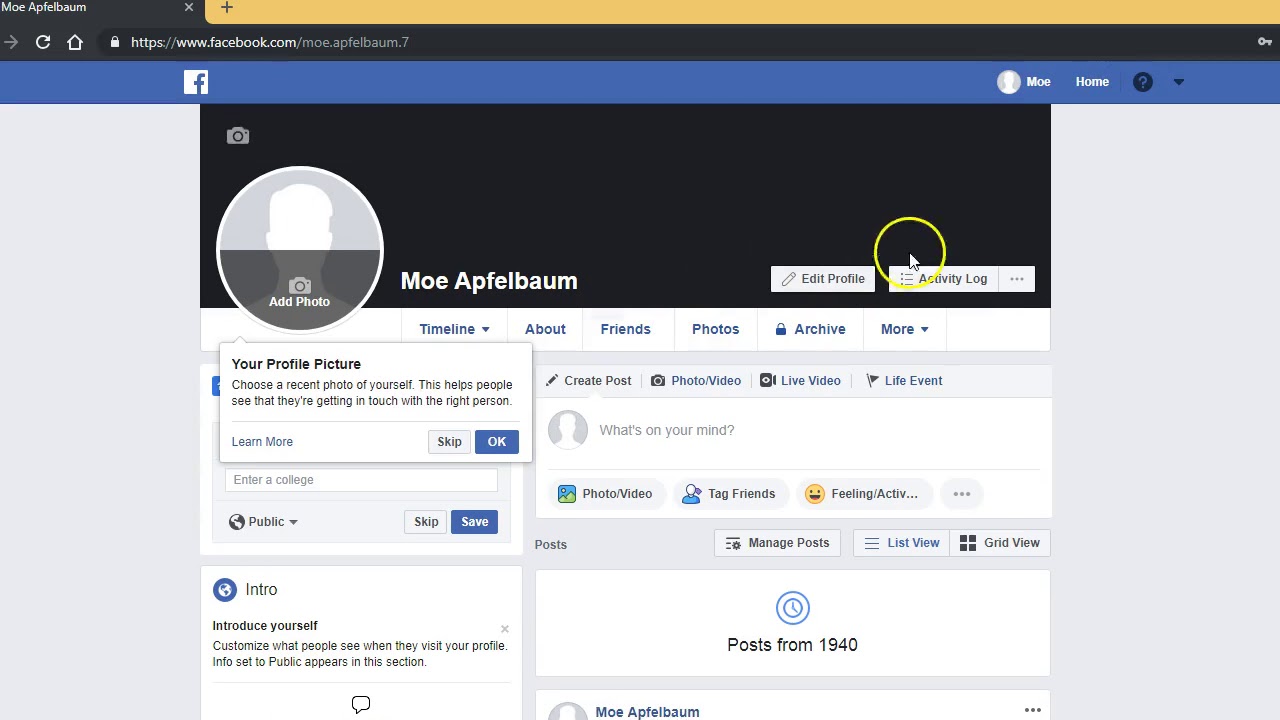Expand the More tab menu

click(x=904, y=329)
